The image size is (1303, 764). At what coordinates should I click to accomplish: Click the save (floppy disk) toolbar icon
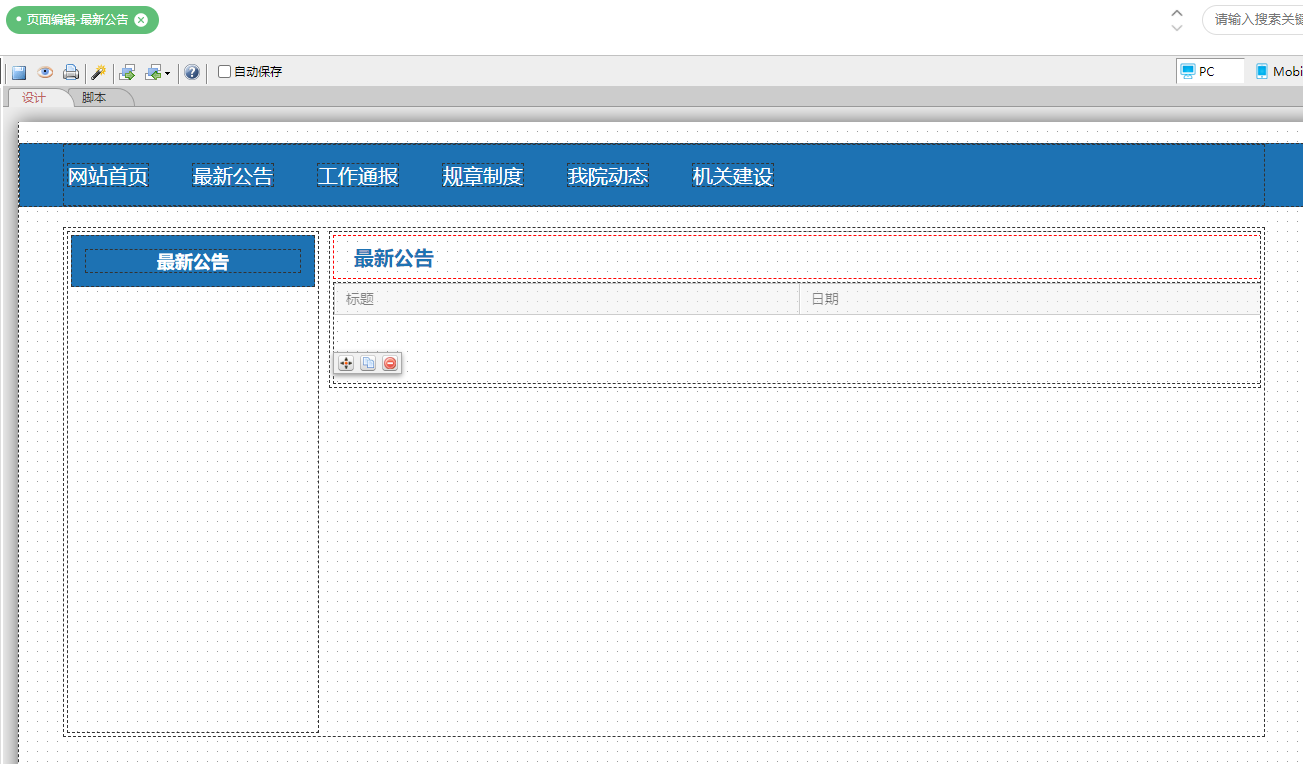(x=19, y=72)
